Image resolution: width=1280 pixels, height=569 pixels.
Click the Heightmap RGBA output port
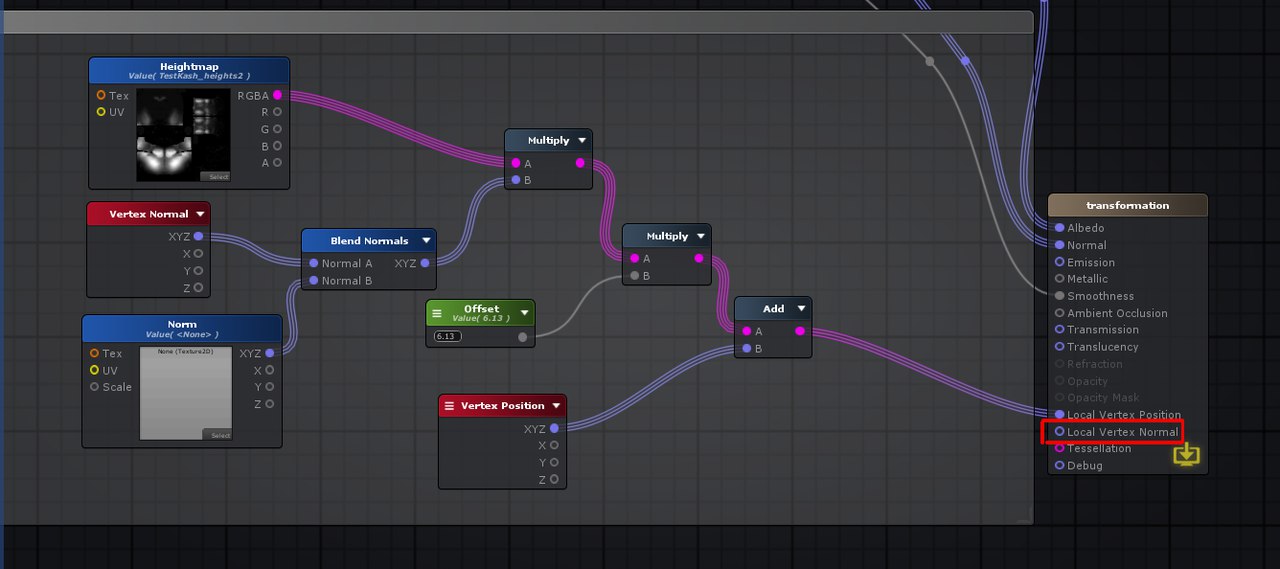277,95
